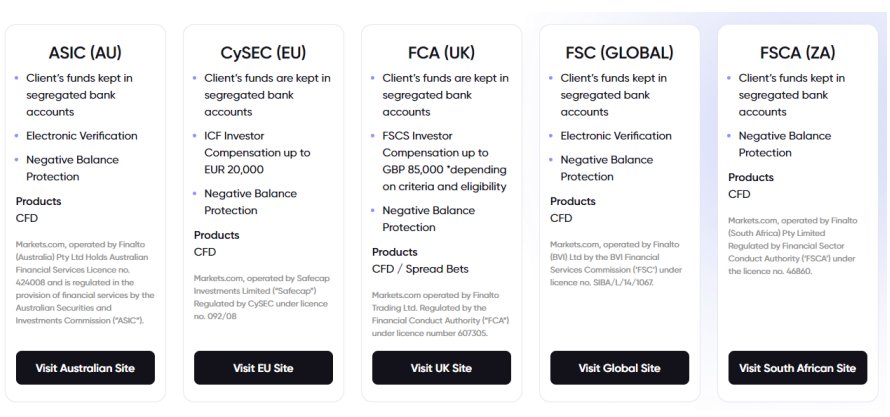The width and height of the screenshot is (890, 417).
Task: Select the CySEC (EU) card heading
Action: click(263, 52)
